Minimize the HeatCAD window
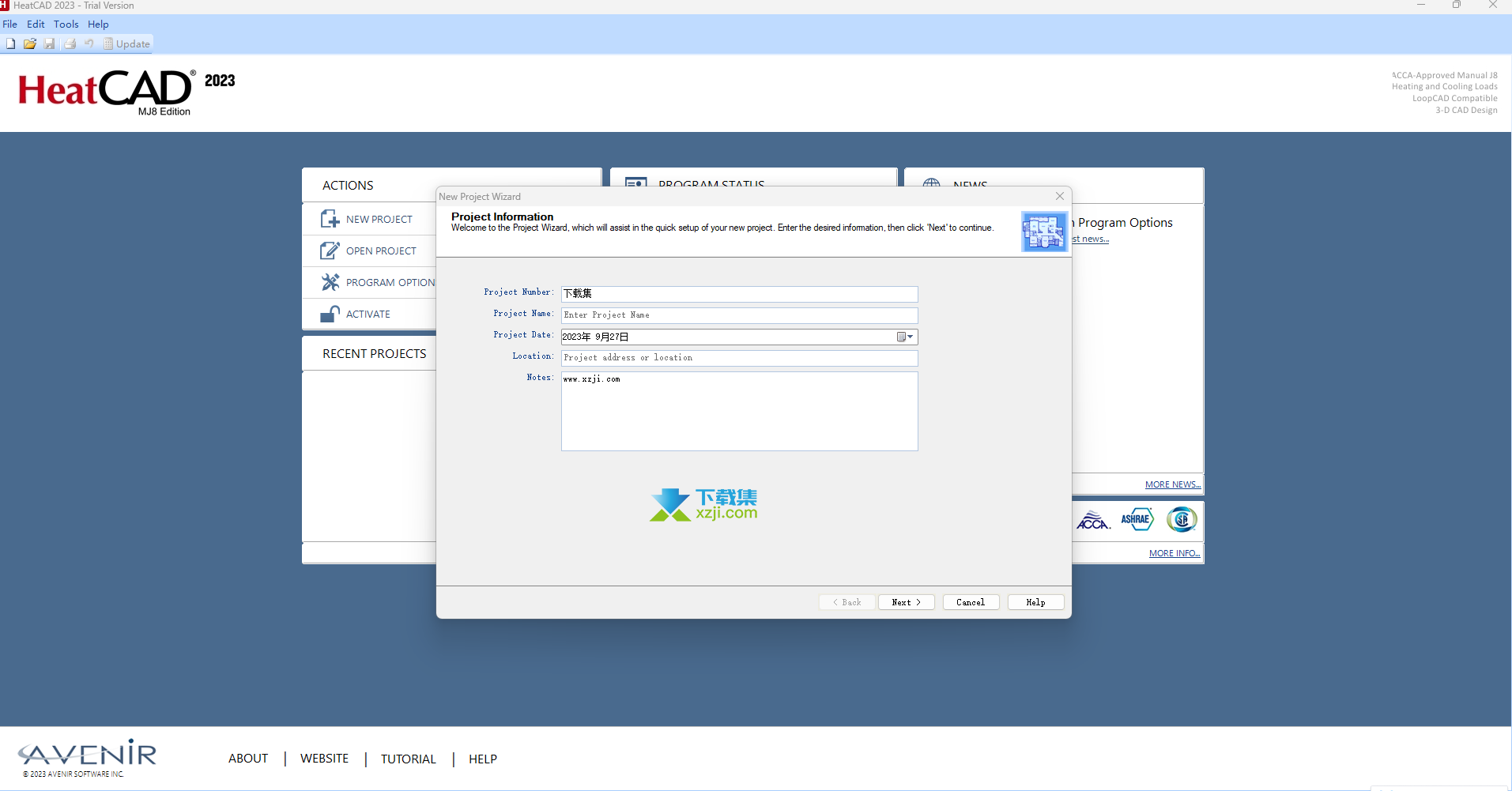The width and height of the screenshot is (1512, 791). pyautogui.click(x=1421, y=6)
